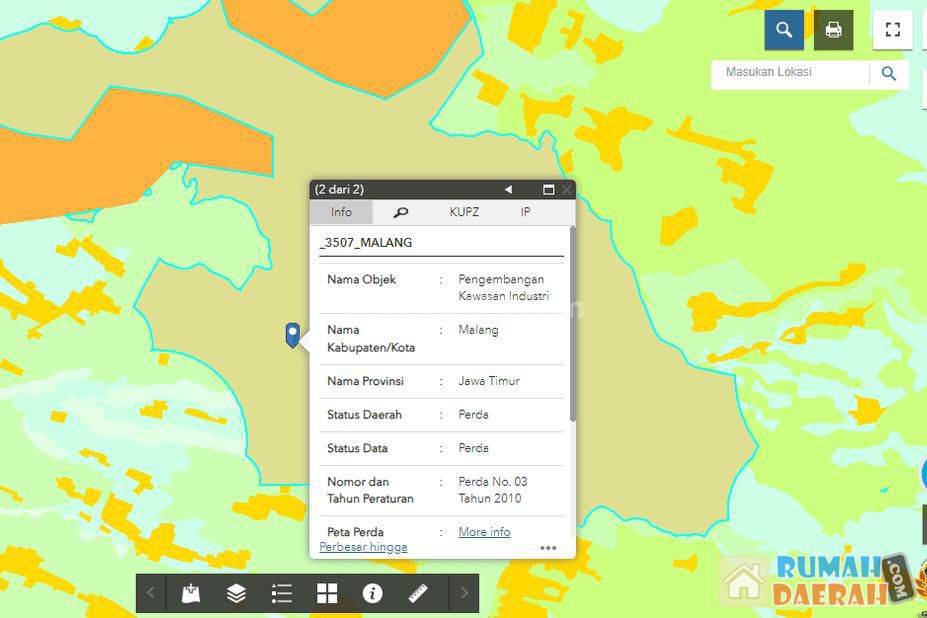
Task: Switch to the KUPZ tab
Action: click(464, 212)
